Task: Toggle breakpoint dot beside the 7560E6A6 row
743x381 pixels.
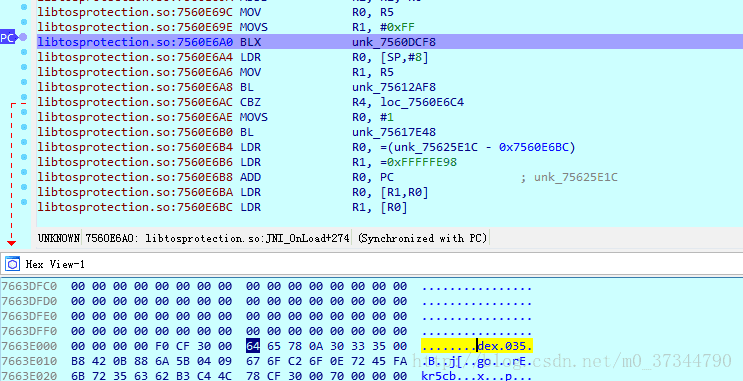Action: (24, 68)
